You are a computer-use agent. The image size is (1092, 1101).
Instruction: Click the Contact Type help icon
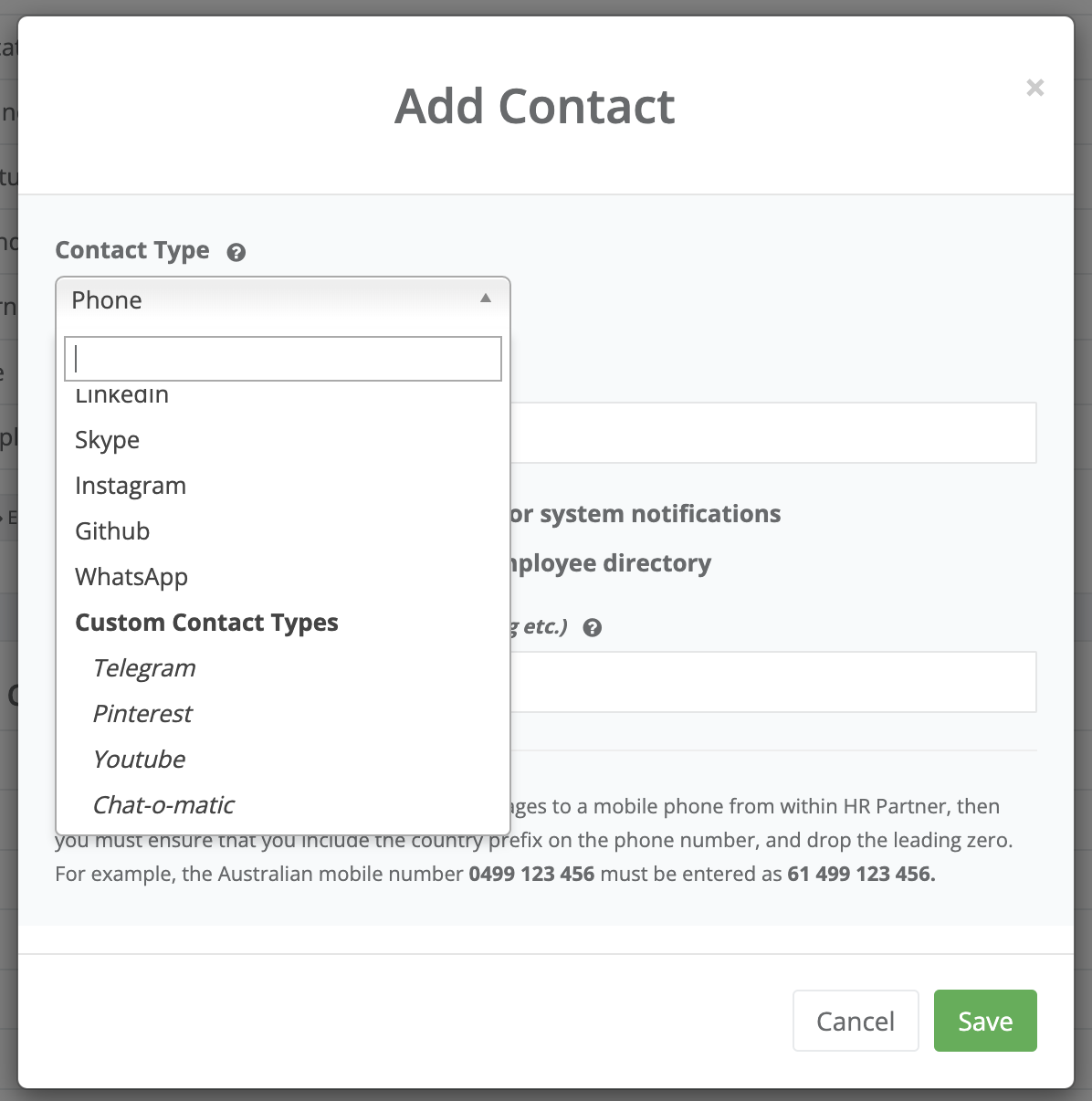click(x=236, y=253)
